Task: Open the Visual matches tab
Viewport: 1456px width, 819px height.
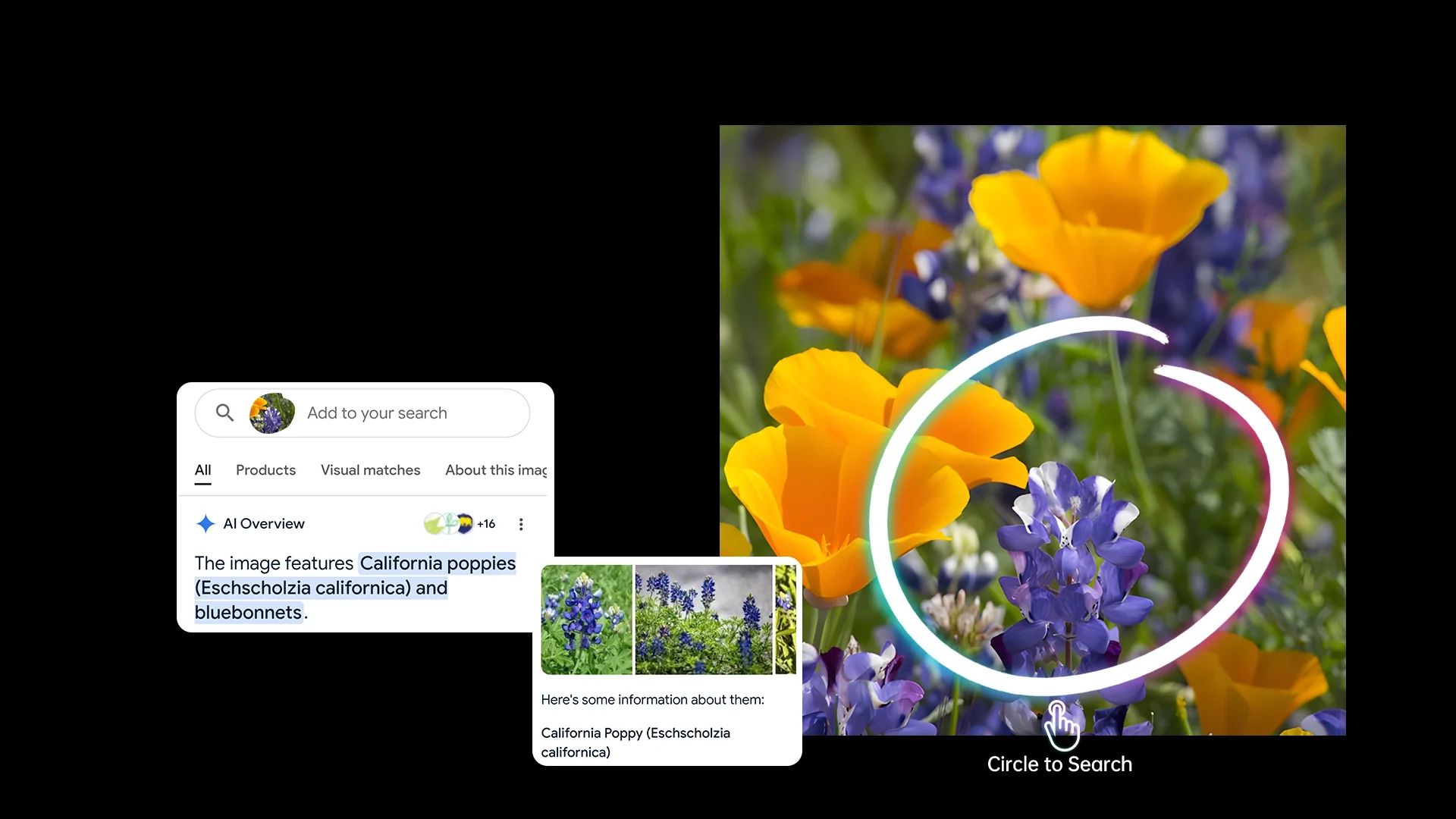Action: click(370, 470)
